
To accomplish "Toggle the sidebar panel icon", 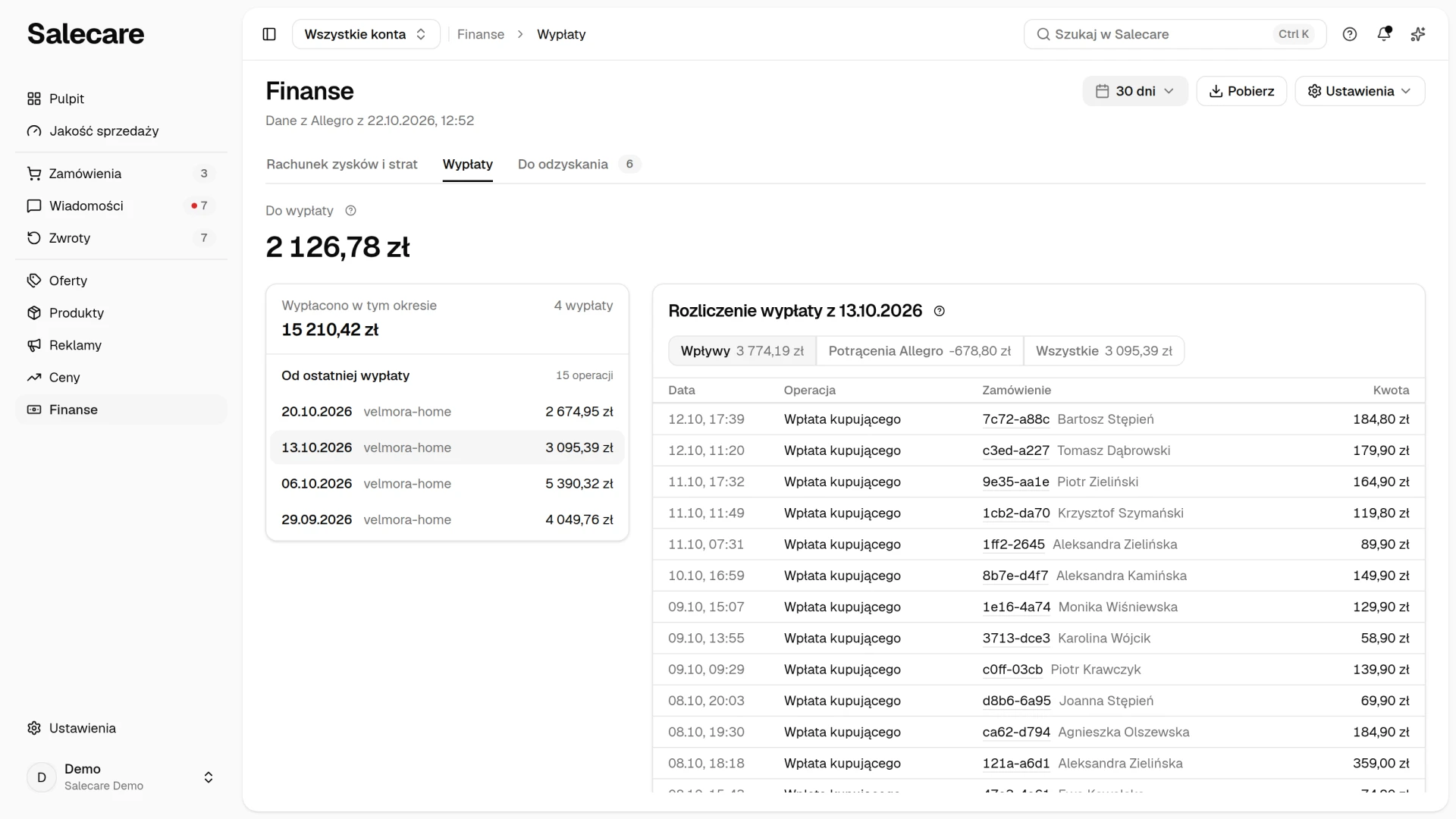I will coord(269,34).
